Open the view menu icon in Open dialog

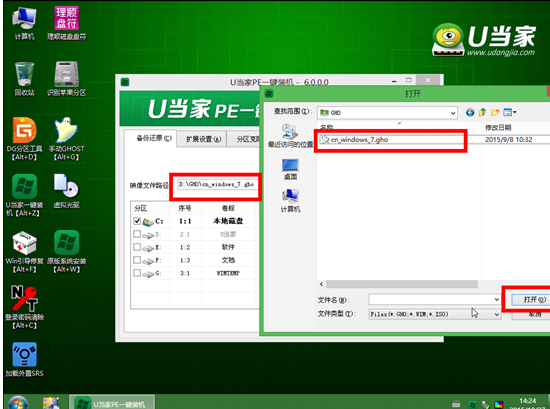(x=509, y=112)
